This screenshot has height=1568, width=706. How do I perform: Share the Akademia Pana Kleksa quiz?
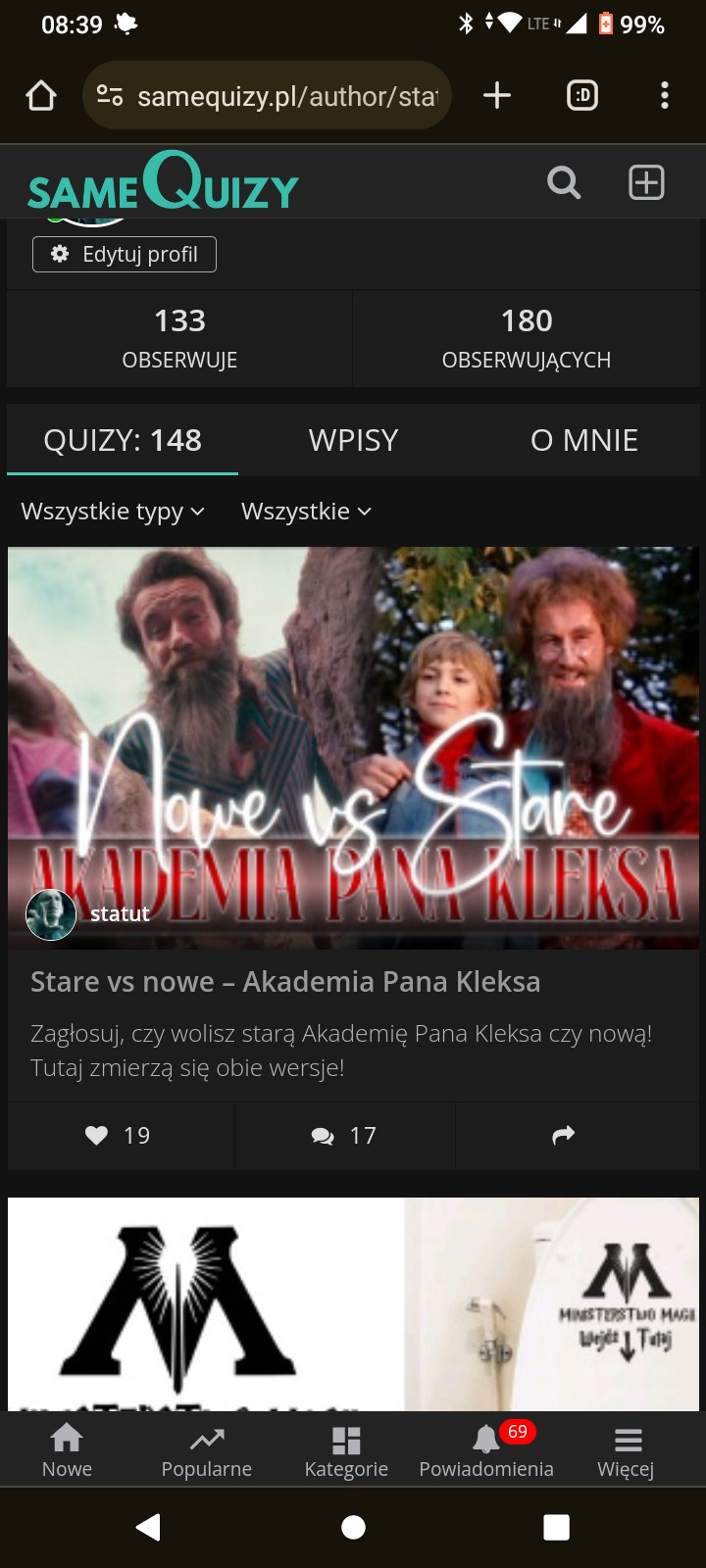564,1135
